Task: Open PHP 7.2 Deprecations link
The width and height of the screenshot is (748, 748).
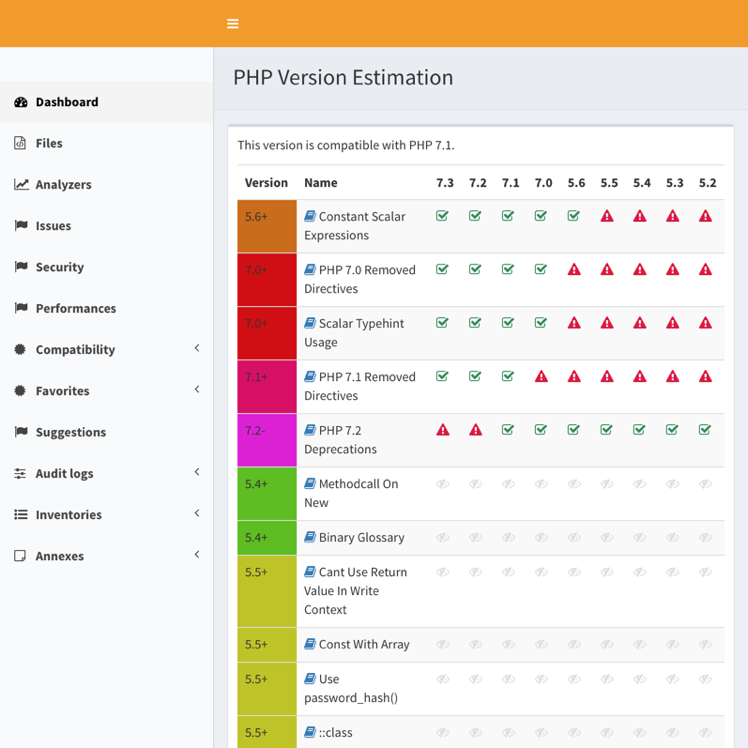Action: pyautogui.click(x=340, y=439)
